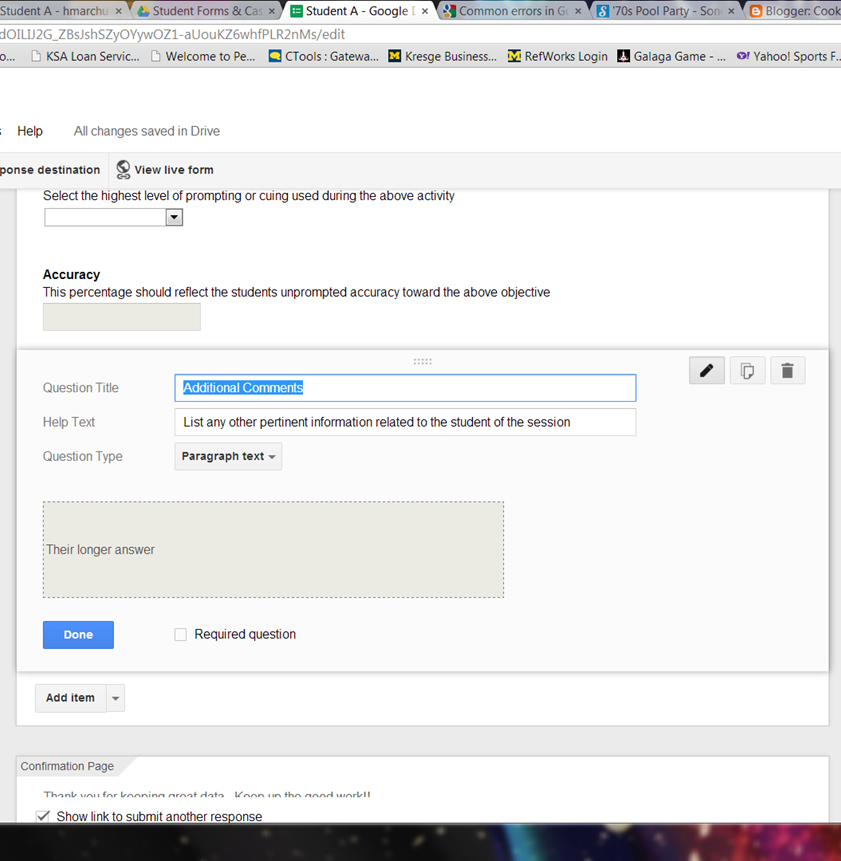Click the View live form globe icon
This screenshot has height=861, width=841.
click(x=123, y=170)
